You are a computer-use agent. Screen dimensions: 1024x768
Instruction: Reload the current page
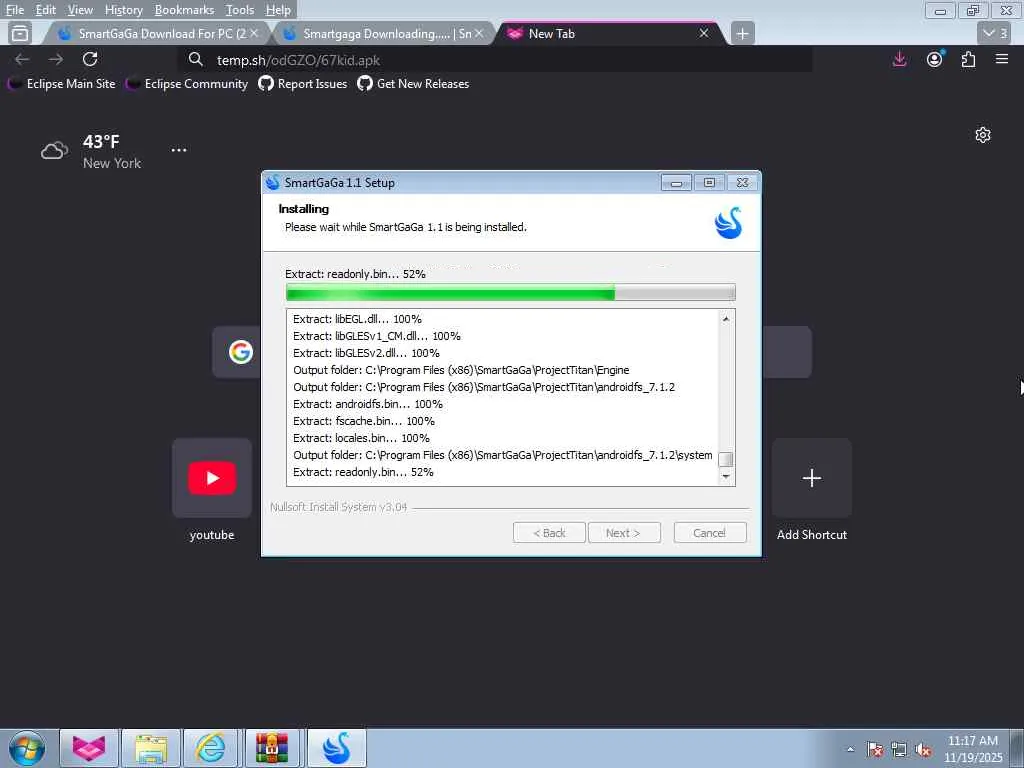90,59
